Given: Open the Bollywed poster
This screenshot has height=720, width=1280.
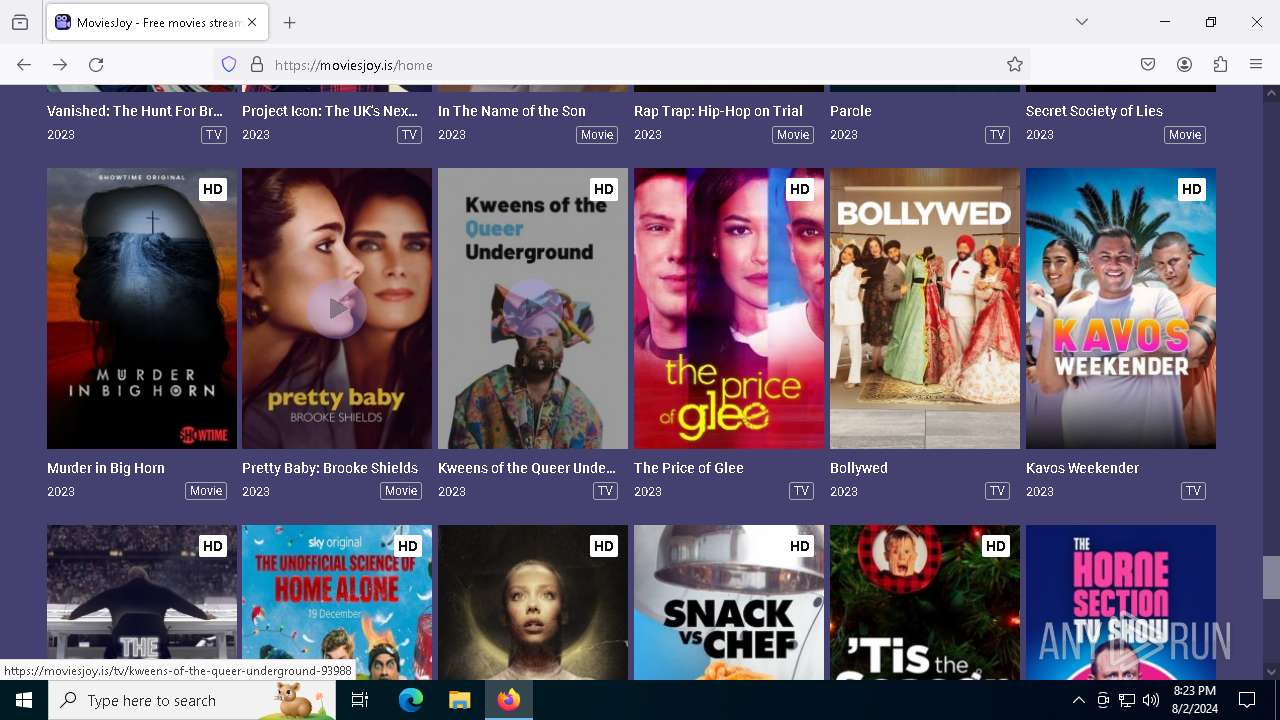Looking at the screenshot, I should click(925, 308).
